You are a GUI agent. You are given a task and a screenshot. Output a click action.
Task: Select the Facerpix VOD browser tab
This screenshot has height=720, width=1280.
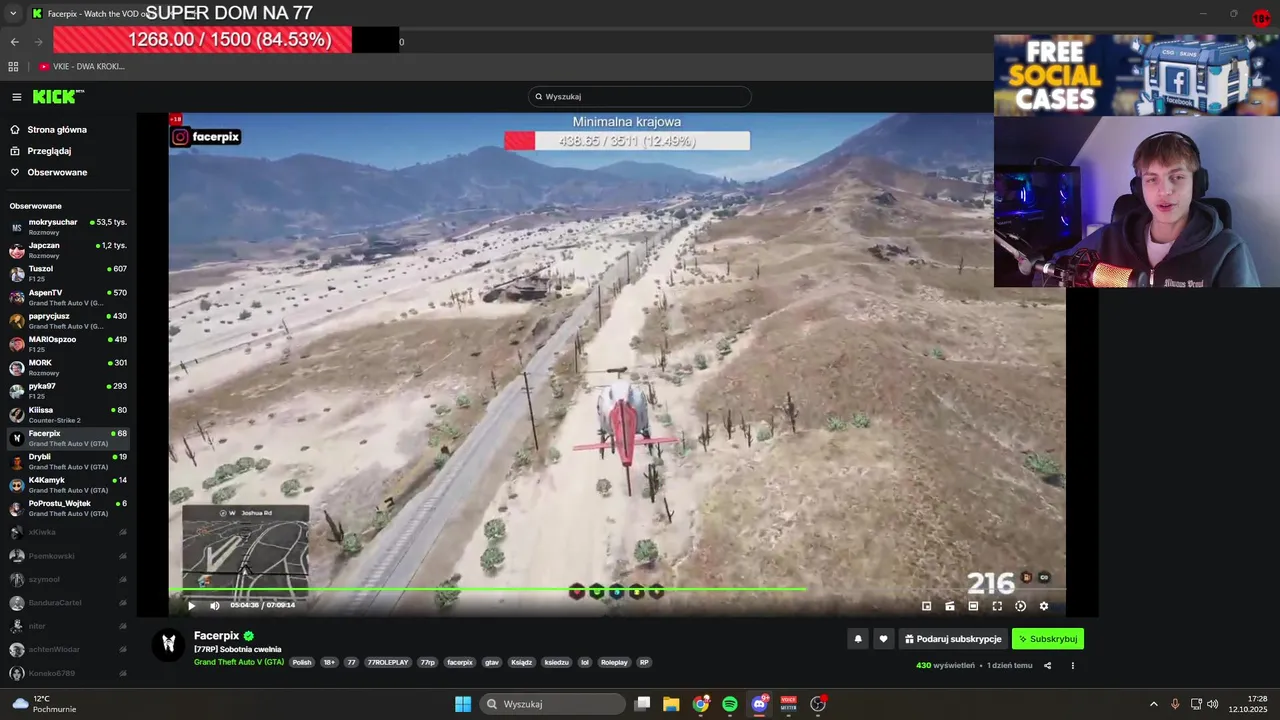click(90, 14)
